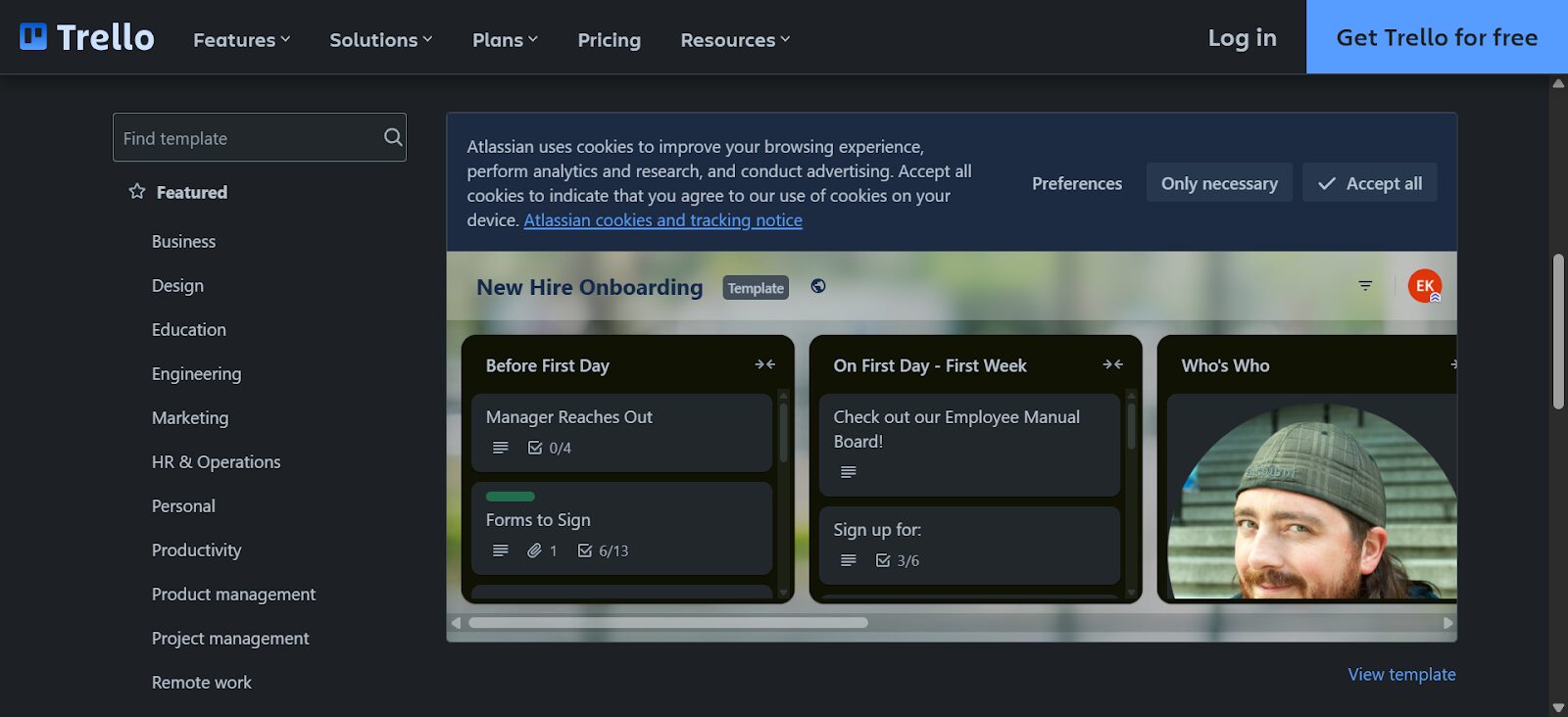Open the Sign up for card
Screen dimensions: 1568x717
click(x=969, y=546)
